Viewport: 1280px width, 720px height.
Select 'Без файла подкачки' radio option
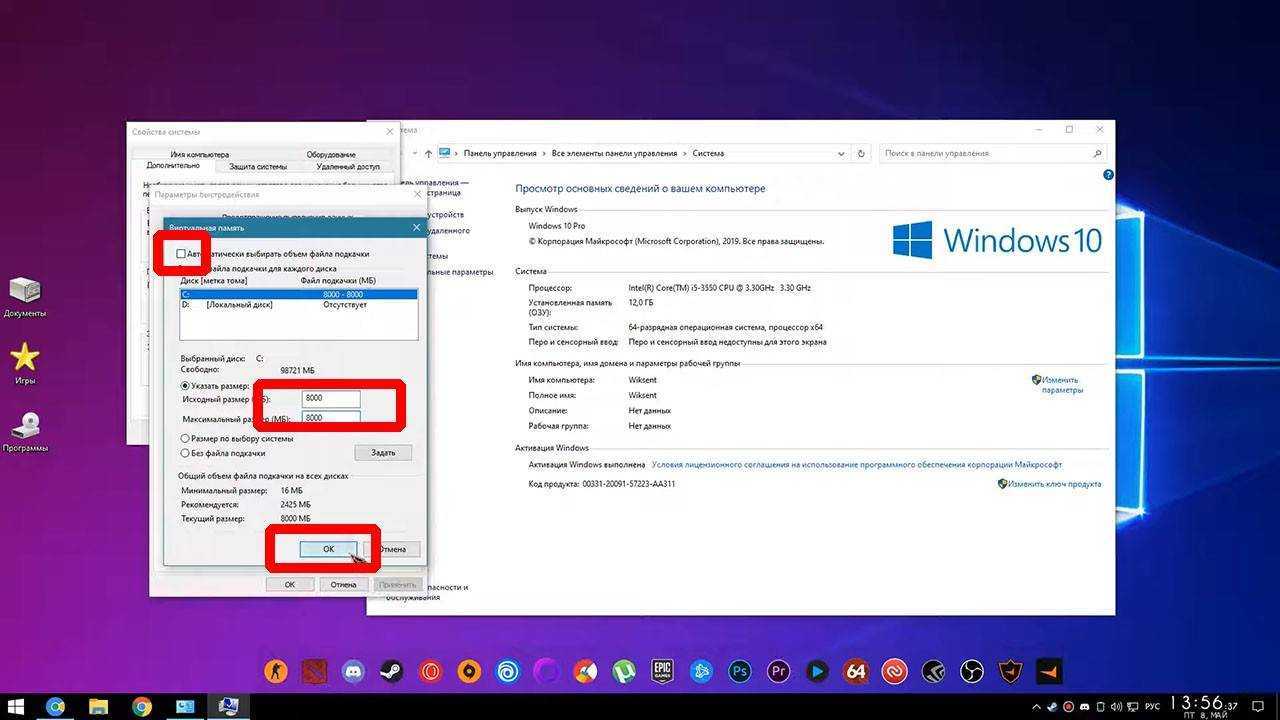click(x=185, y=453)
